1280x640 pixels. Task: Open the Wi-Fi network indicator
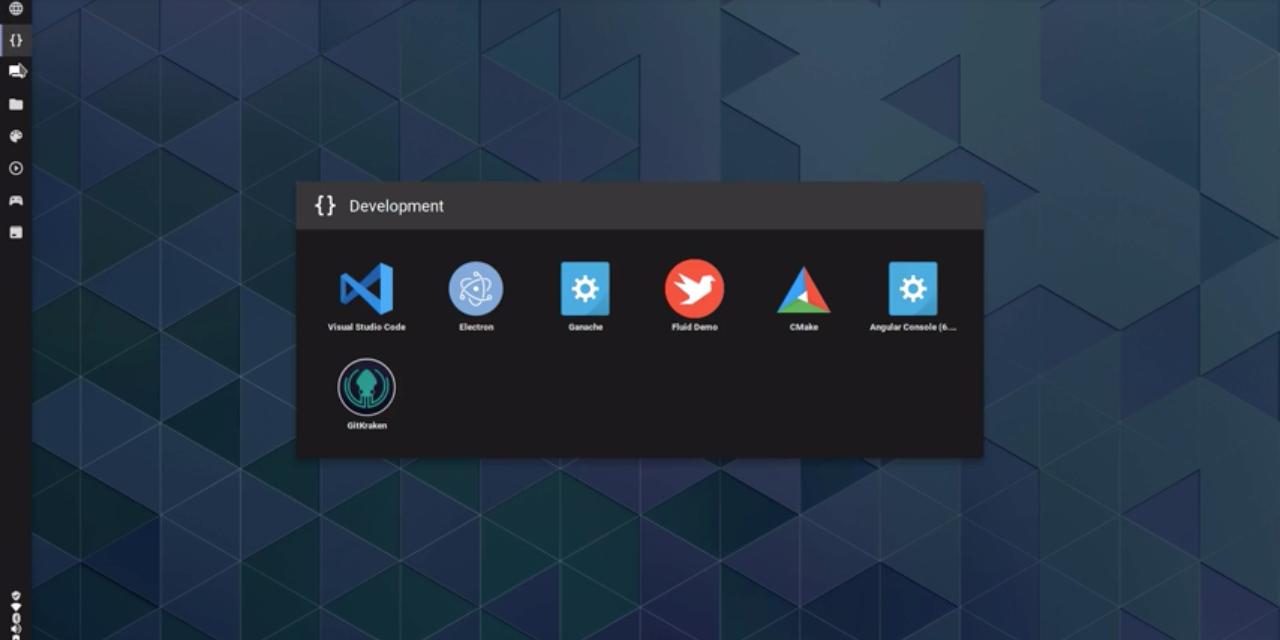tap(15, 606)
